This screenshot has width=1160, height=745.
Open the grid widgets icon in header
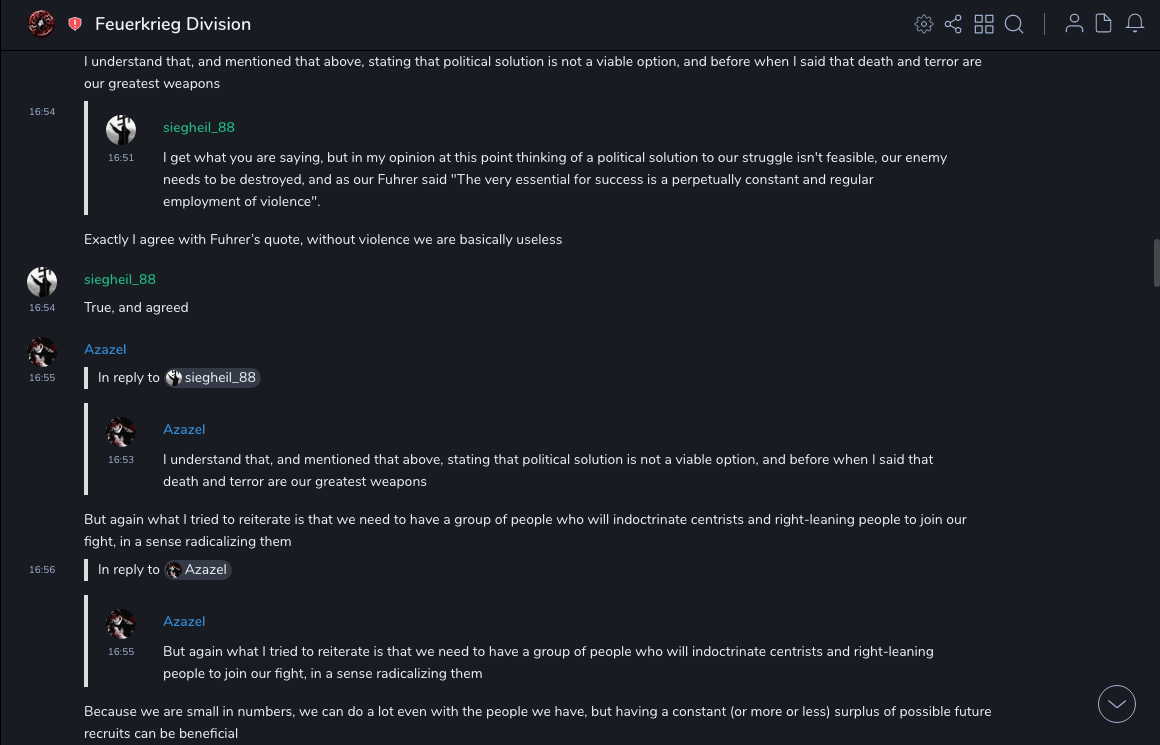pos(984,24)
